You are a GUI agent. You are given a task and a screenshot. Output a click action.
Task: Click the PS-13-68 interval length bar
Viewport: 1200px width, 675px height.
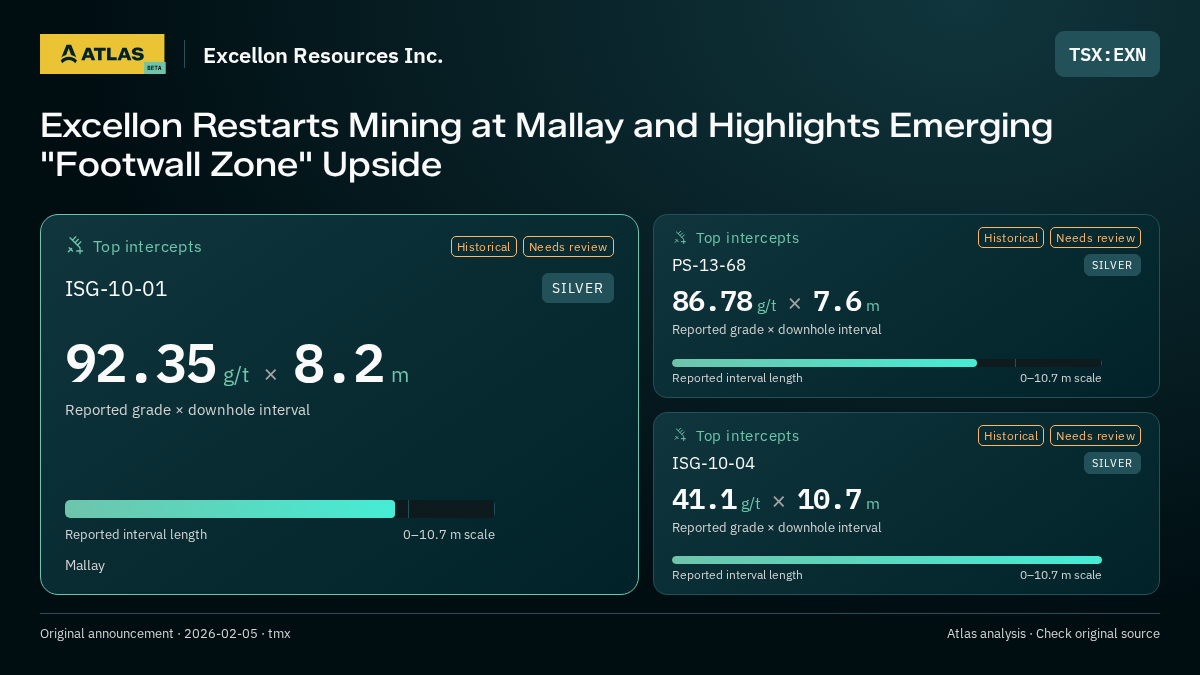887,363
